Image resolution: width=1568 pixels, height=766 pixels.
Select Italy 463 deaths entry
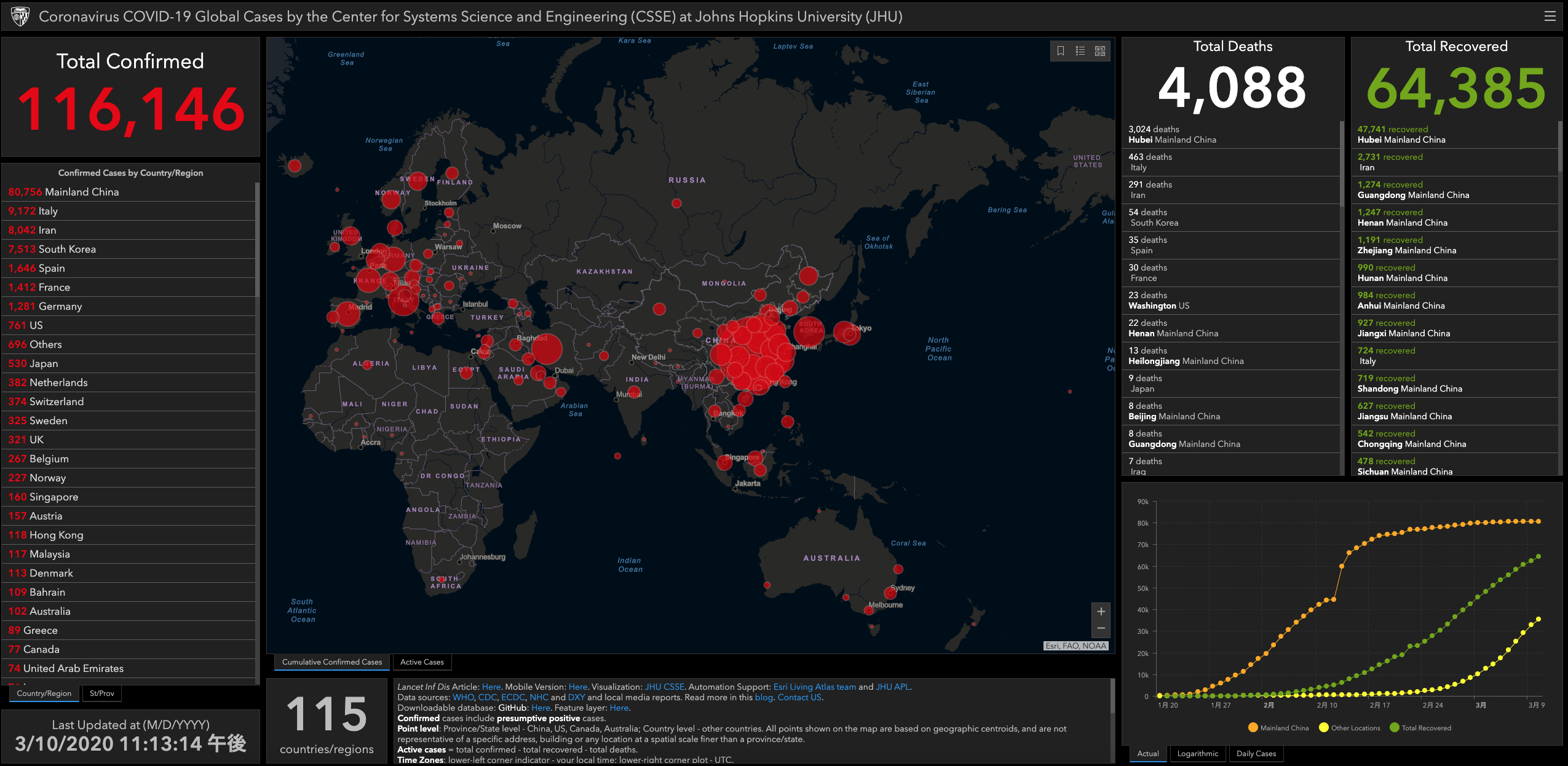click(x=1231, y=162)
